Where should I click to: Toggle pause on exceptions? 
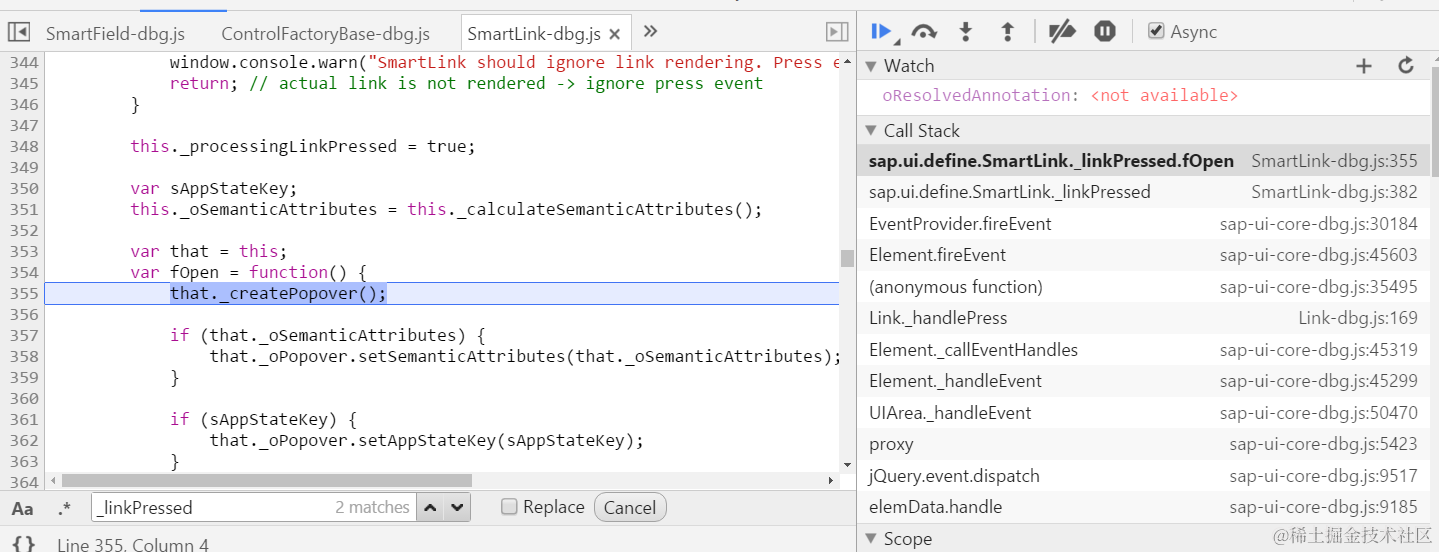pos(1104,32)
